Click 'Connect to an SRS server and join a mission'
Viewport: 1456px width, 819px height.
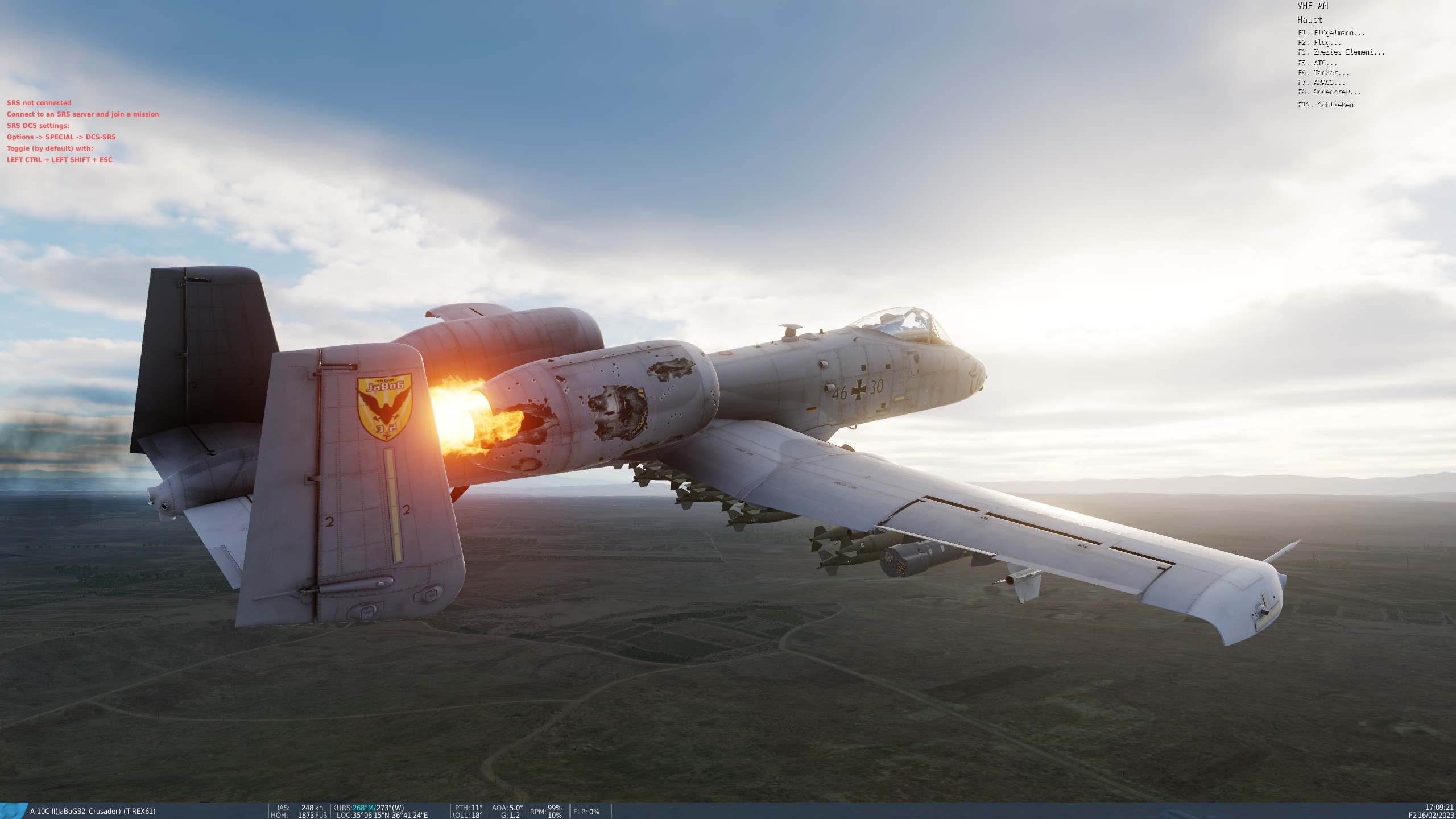pyautogui.click(x=83, y=114)
